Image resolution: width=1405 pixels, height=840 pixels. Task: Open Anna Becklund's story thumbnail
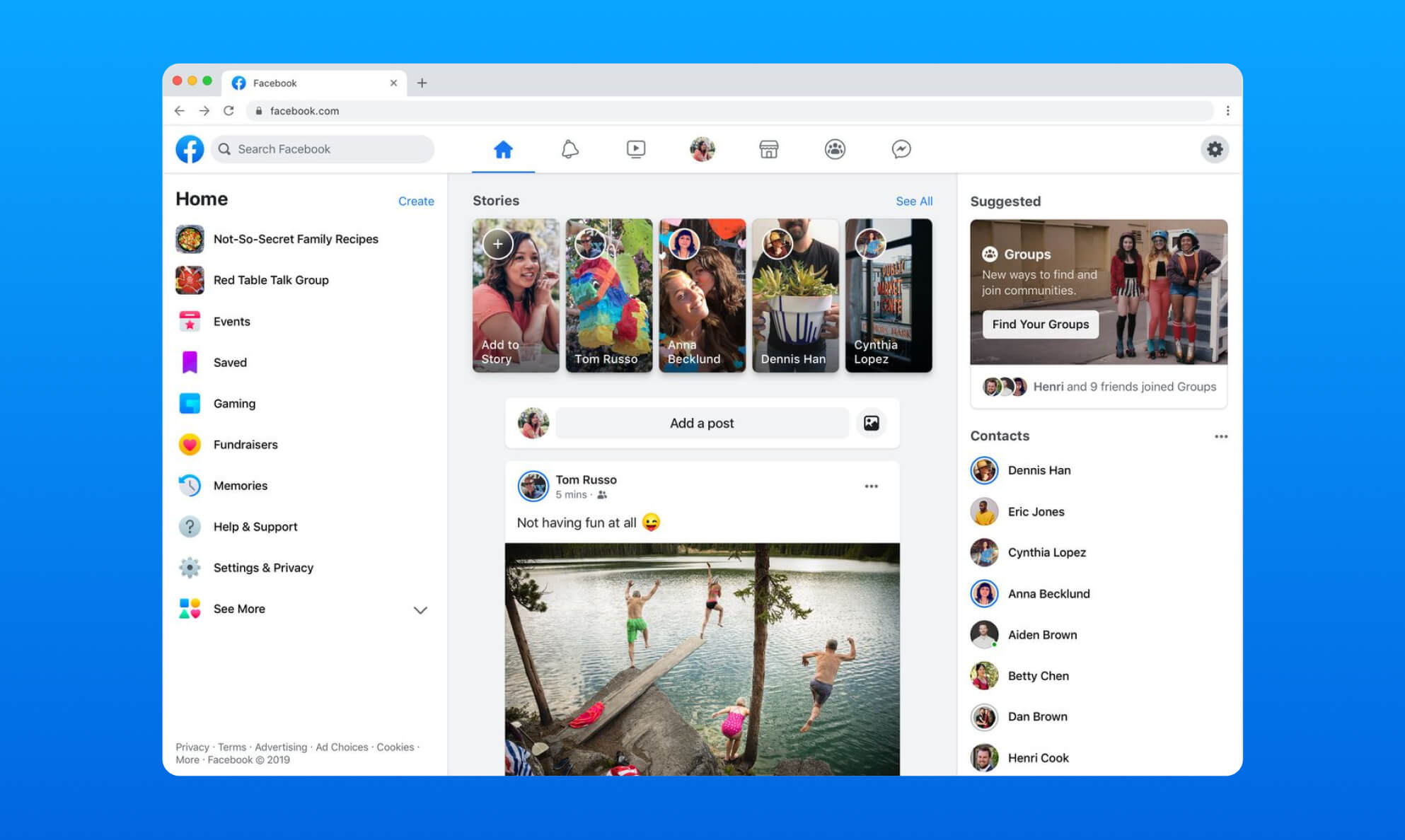coord(702,295)
